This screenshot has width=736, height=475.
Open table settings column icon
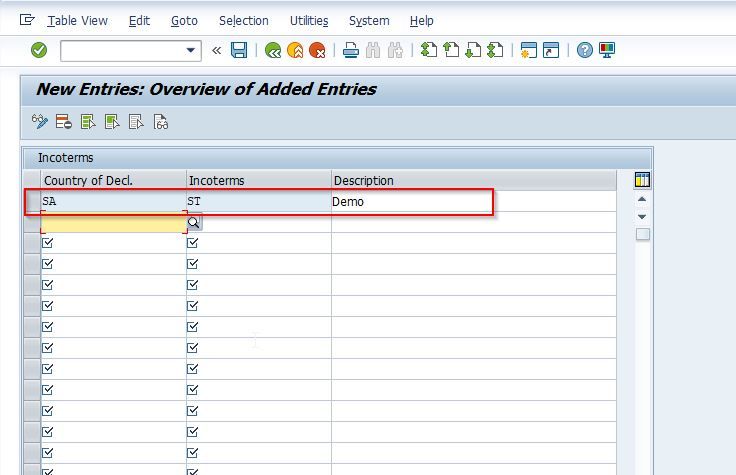point(642,179)
